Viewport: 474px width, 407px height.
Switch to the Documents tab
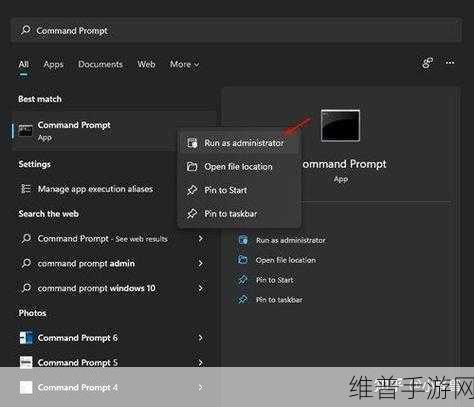pyautogui.click(x=100, y=64)
